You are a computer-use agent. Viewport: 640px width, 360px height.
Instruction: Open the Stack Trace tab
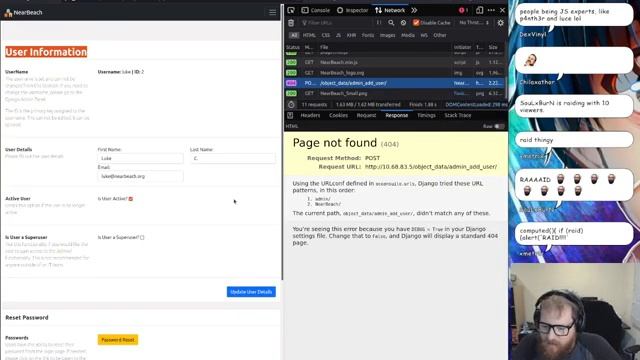[458, 116]
